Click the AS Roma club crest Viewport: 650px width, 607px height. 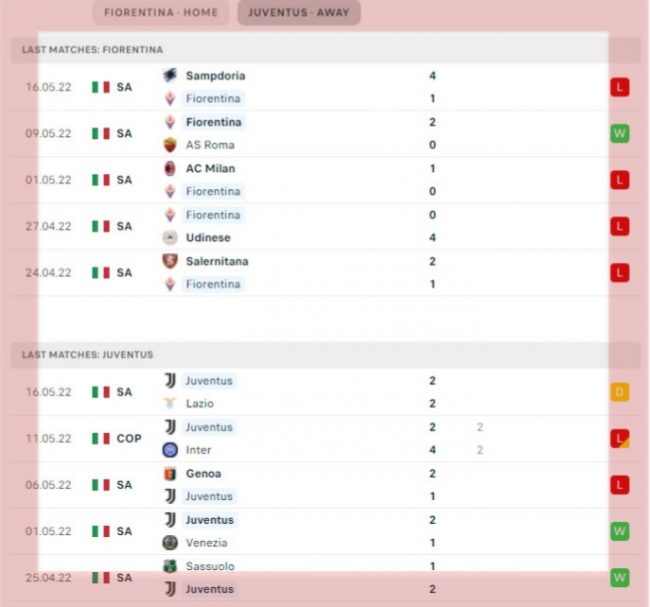pos(170,145)
